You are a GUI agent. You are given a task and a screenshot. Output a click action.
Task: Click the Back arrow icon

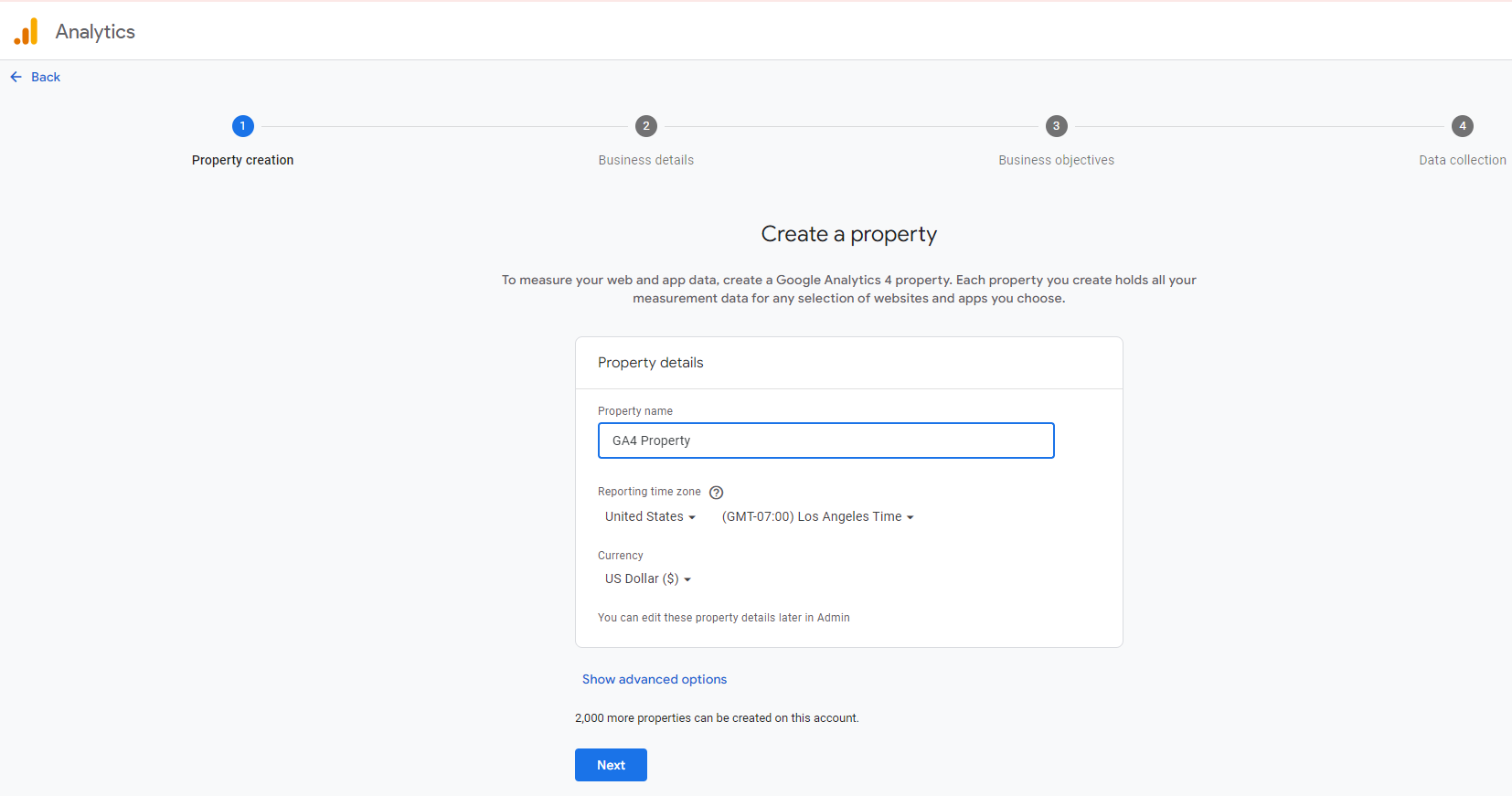pyautogui.click(x=16, y=77)
